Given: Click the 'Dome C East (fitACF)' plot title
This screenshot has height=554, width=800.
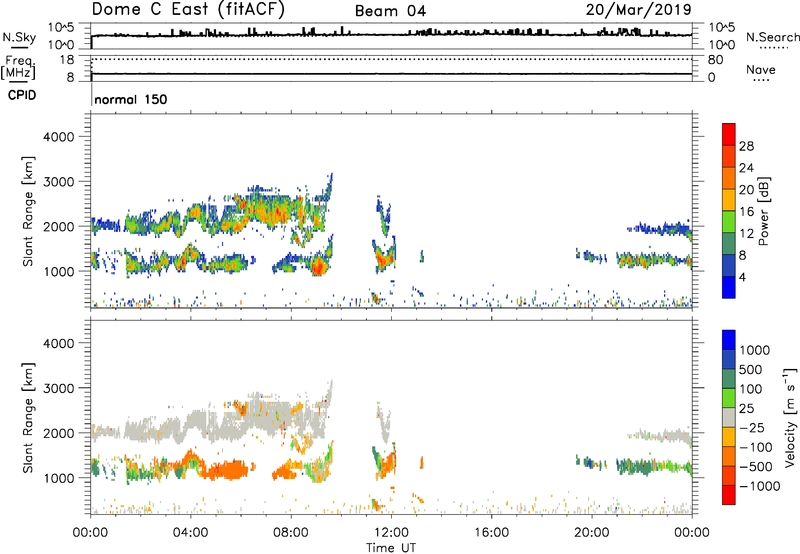Looking at the screenshot, I should [188, 10].
